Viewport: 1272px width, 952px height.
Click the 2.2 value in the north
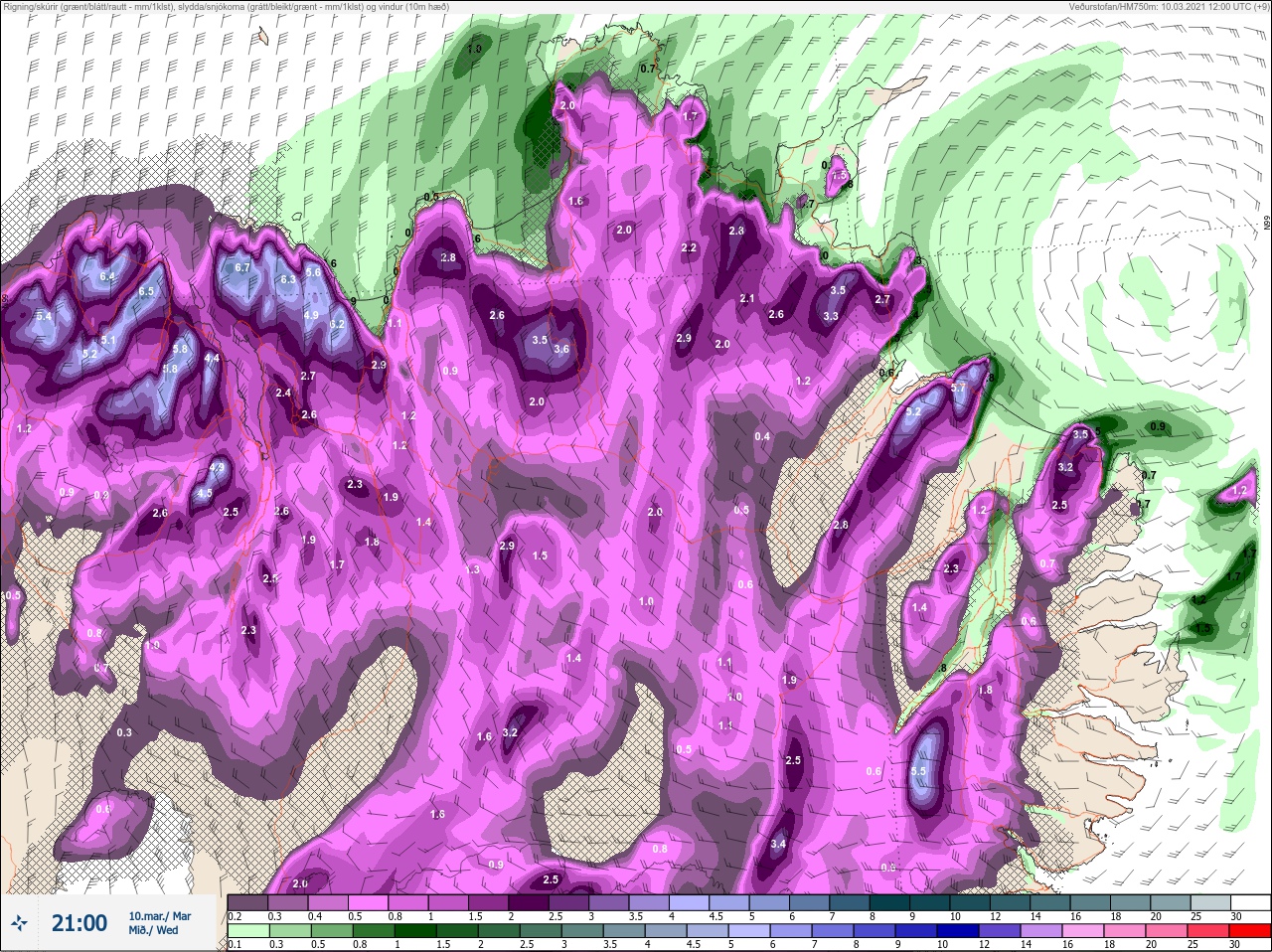[x=690, y=247]
